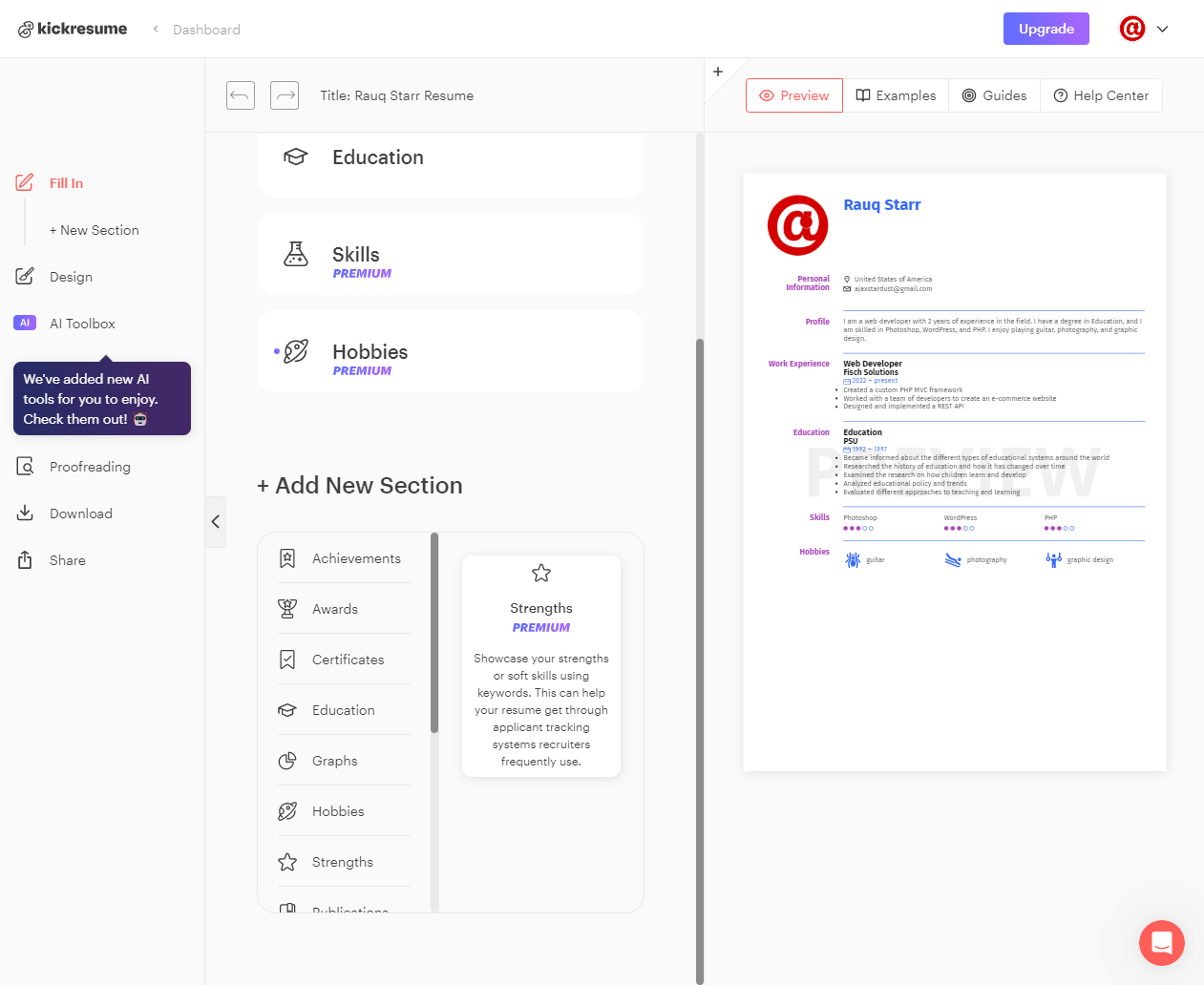Click the plus icon above preview
The image size is (1204, 985).
coord(718,72)
